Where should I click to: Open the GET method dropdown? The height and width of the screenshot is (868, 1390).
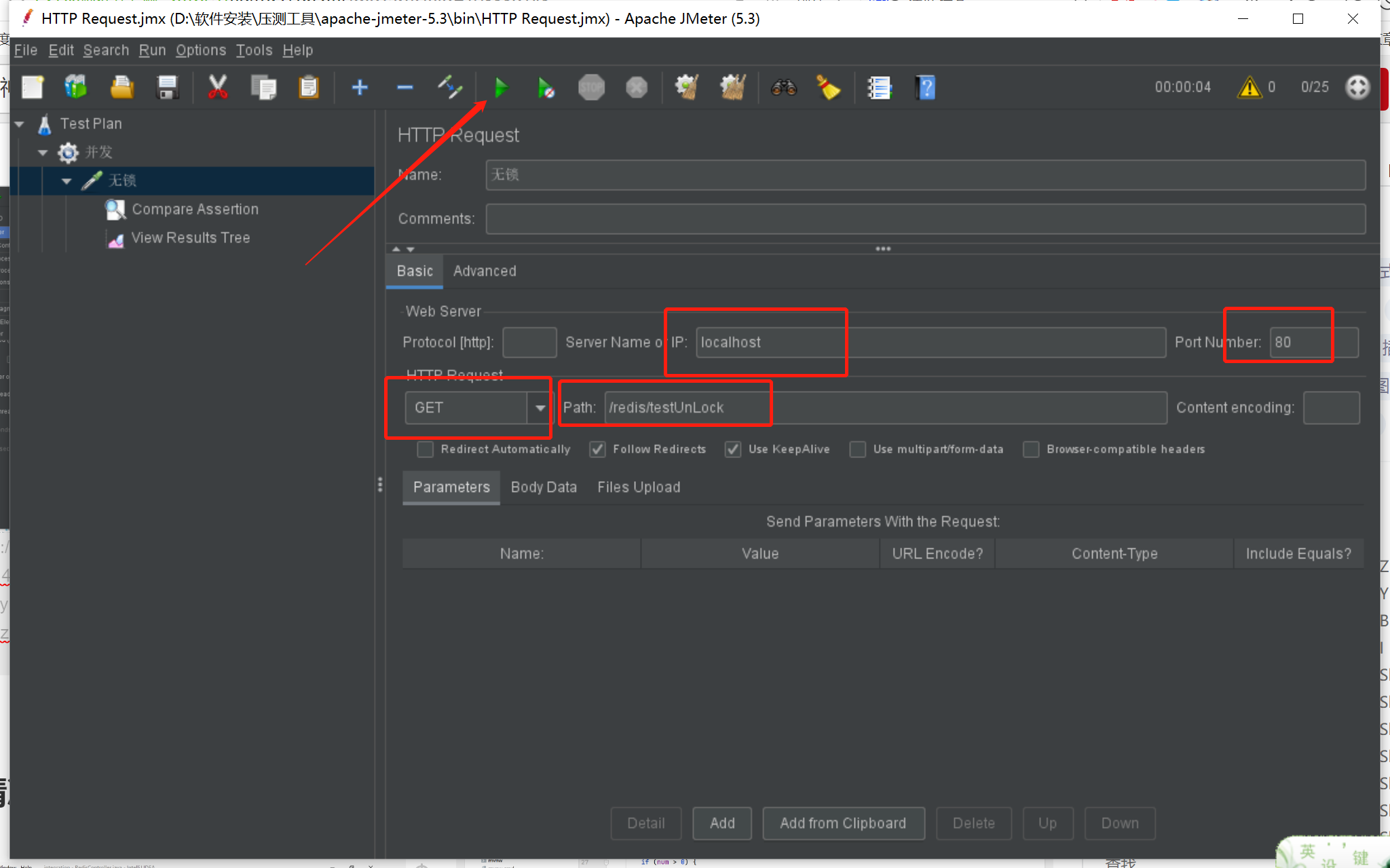[540, 408]
